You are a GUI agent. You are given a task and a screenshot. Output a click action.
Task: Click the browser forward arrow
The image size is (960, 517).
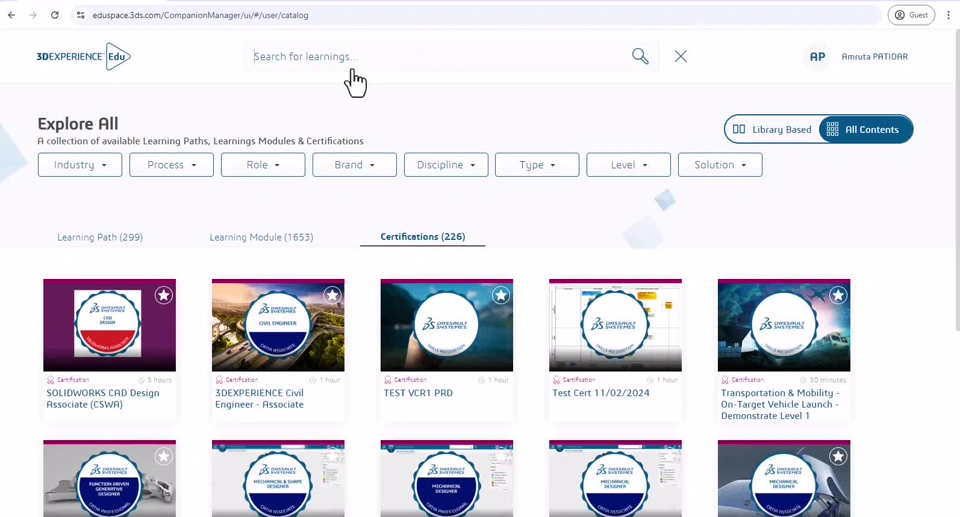33,15
